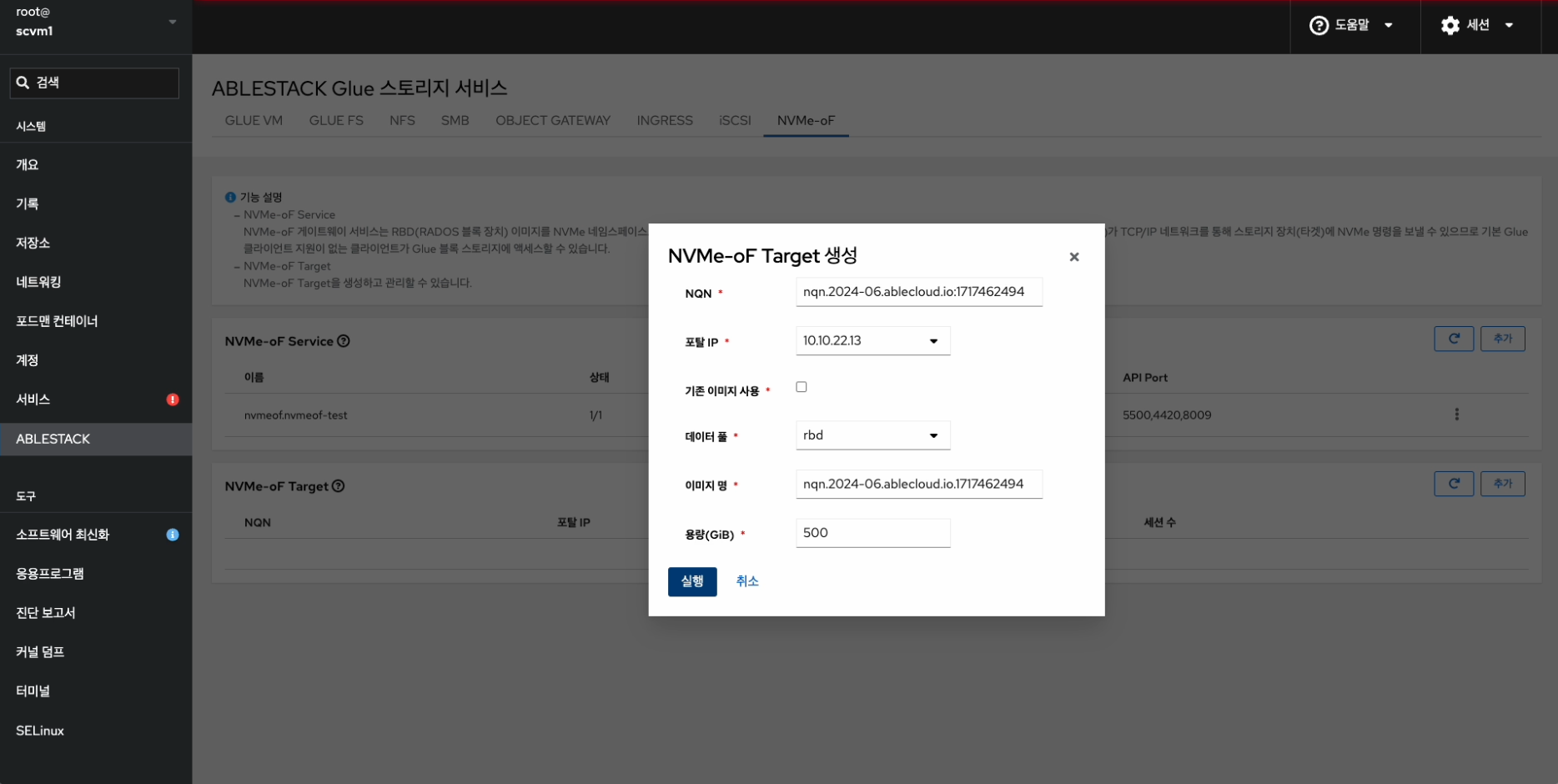Click the 취소 cancel link
The image size is (1558, 784).
pos(746,581)
